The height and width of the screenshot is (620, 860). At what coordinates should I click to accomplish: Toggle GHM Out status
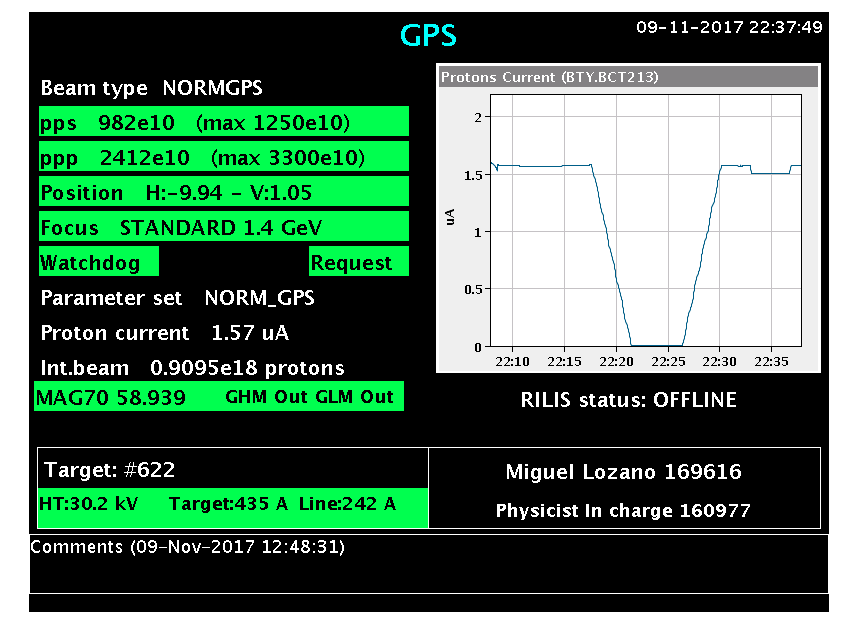pos(268,396)
